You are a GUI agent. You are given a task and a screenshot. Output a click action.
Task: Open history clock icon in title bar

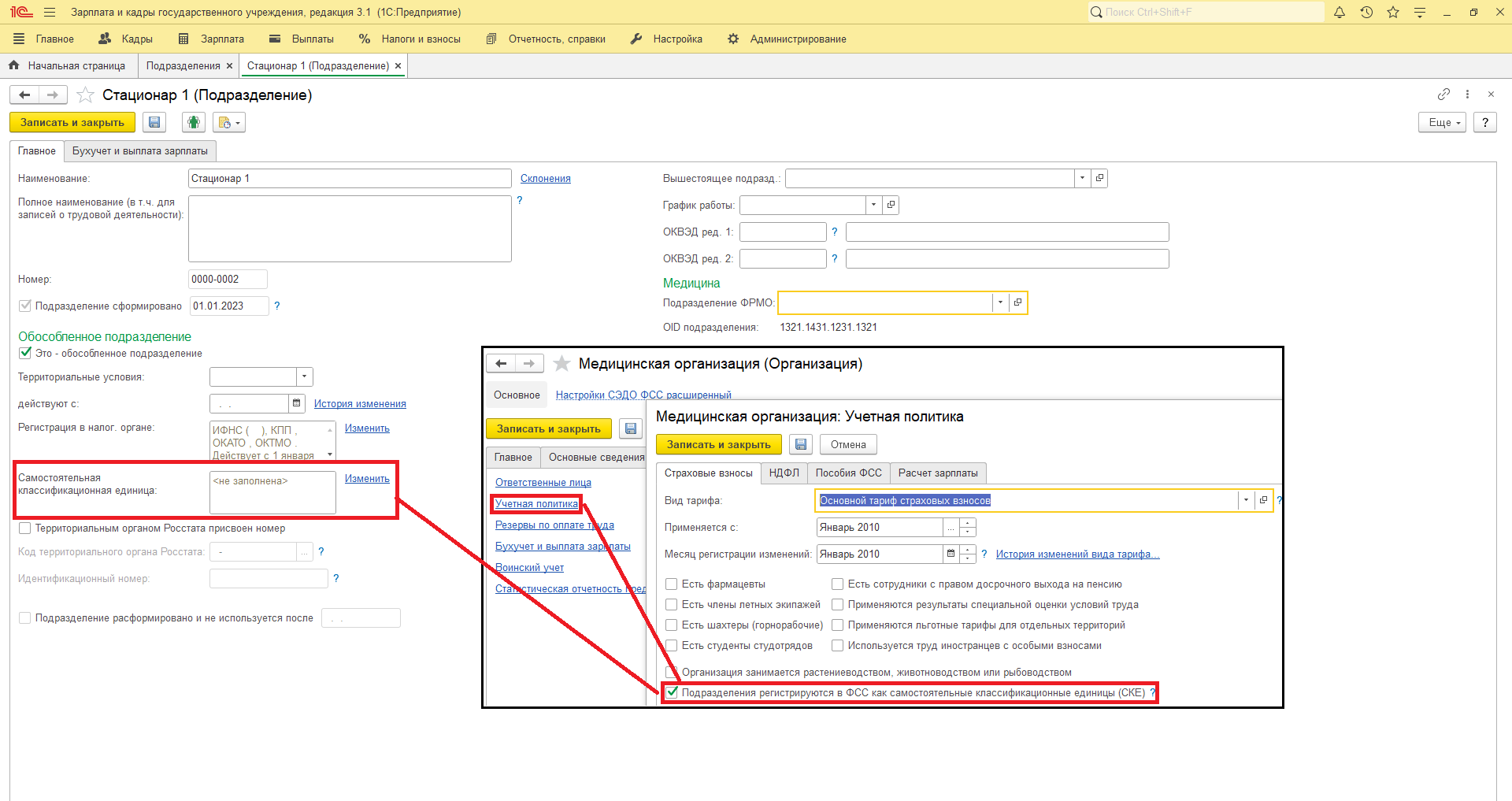(1366, 13)
